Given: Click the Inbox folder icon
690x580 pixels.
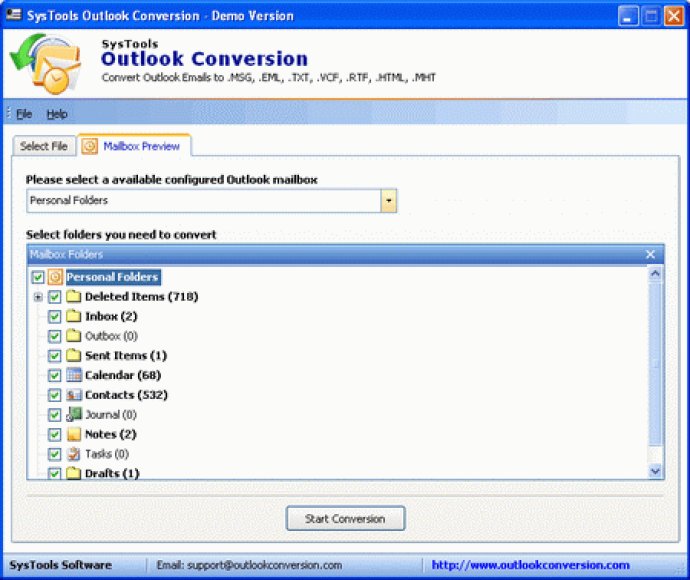Looking at the screenshot, I should click(x=73, y=316).
